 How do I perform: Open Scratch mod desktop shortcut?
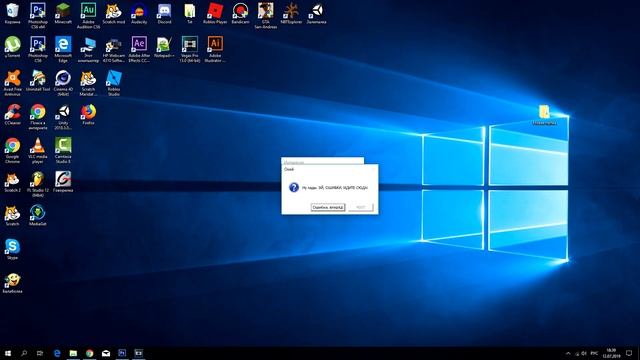click(x=113, y=13)
